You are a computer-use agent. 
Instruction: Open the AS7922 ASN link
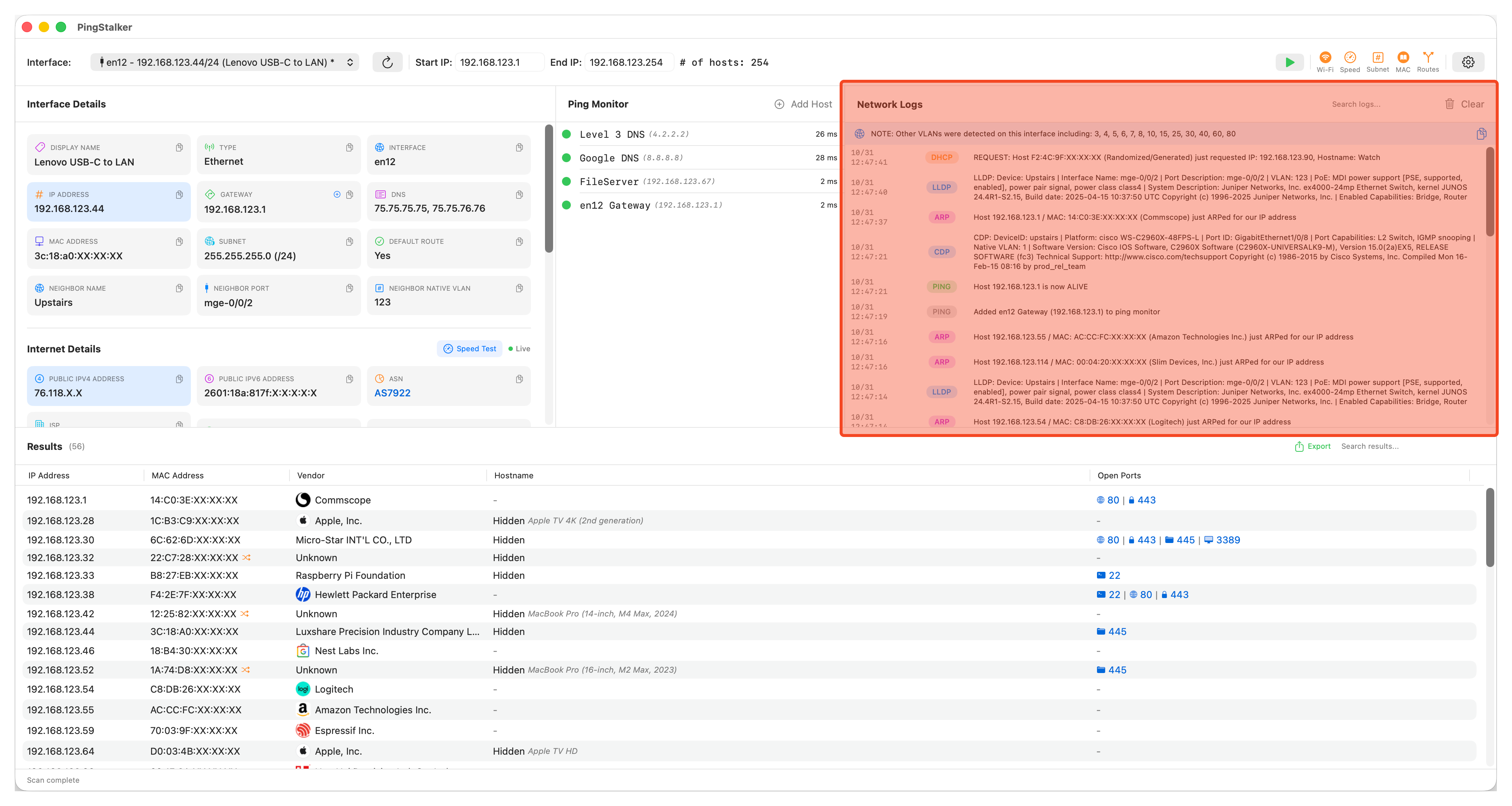pyautogui.click(x=392, y=393)
